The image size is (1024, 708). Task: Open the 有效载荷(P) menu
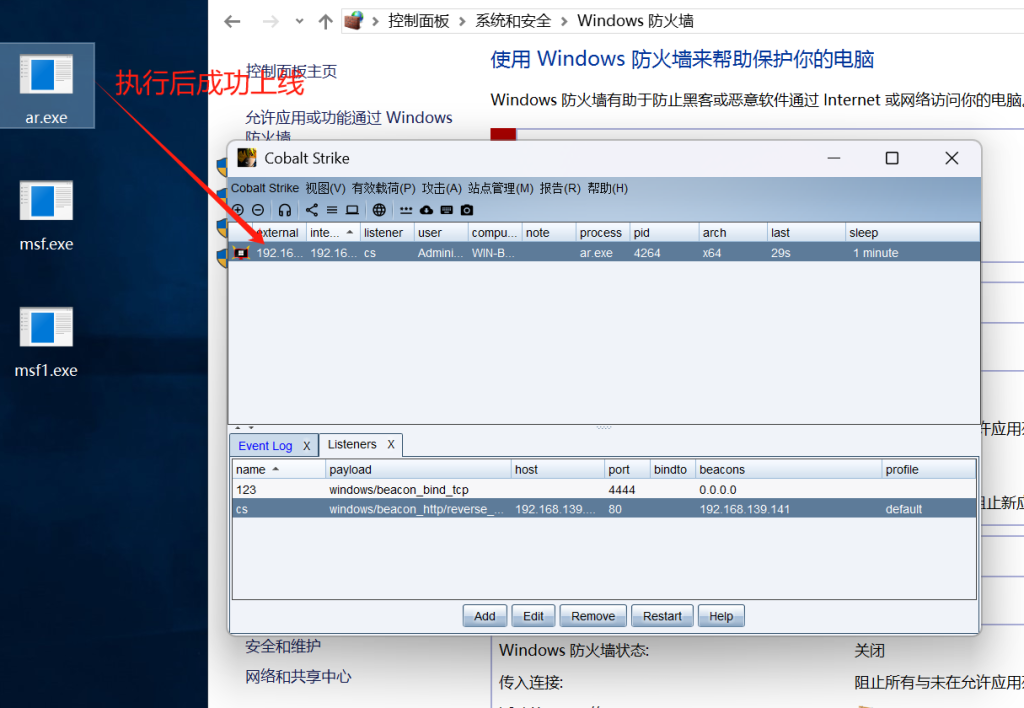pyautogui.click(x=383, y=188)
